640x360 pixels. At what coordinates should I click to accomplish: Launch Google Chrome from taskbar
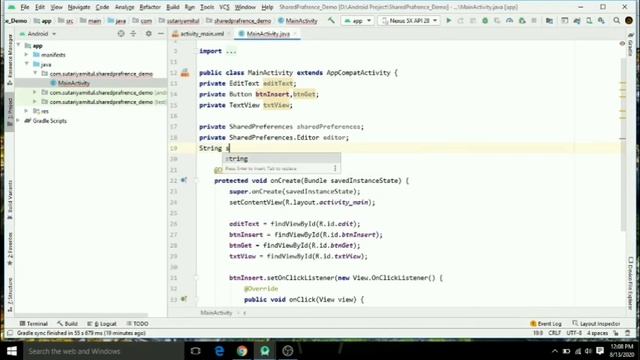coord(242,351)
